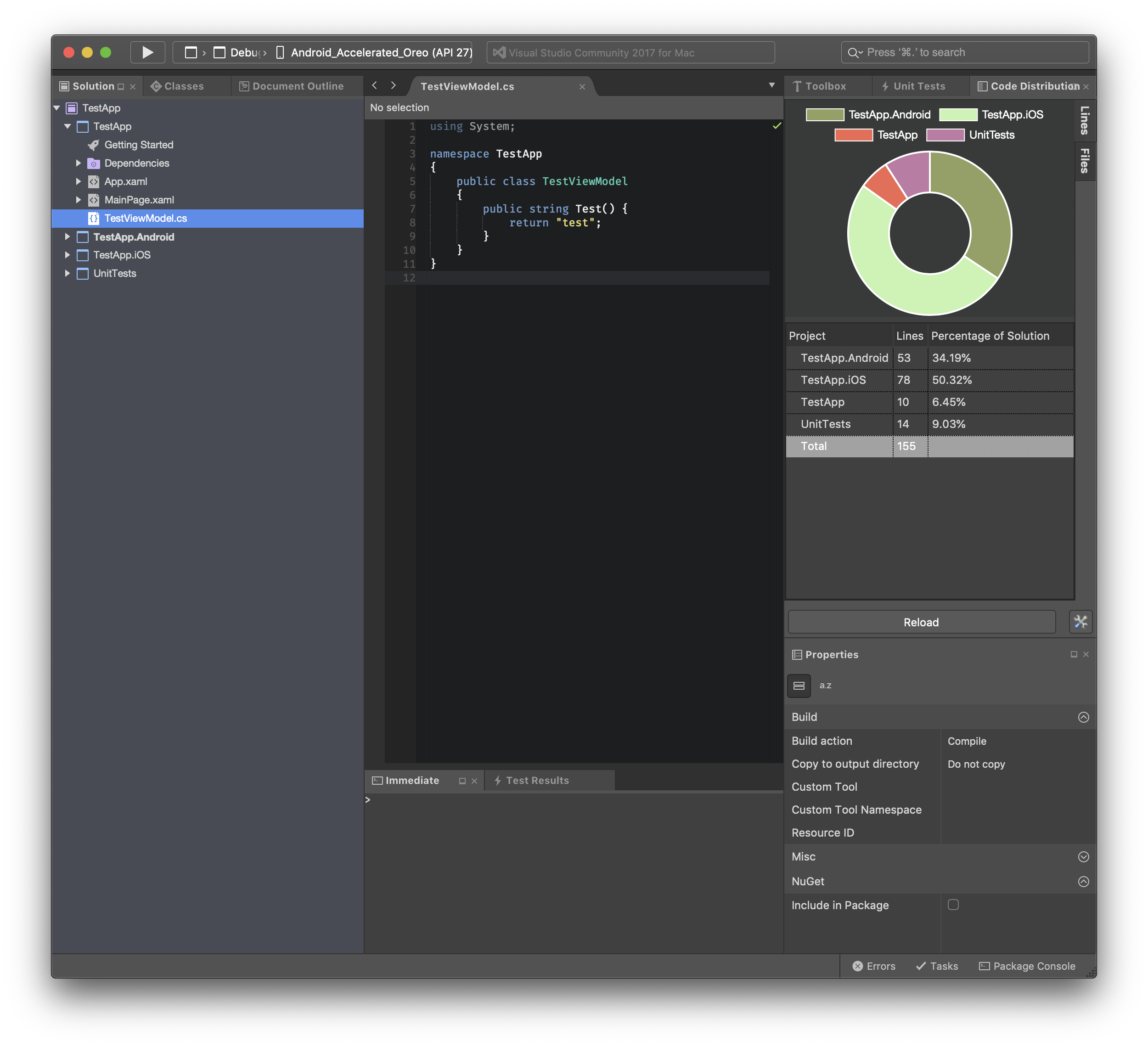
Task: Expand the Misc properties section
Action: (1083, 857)
